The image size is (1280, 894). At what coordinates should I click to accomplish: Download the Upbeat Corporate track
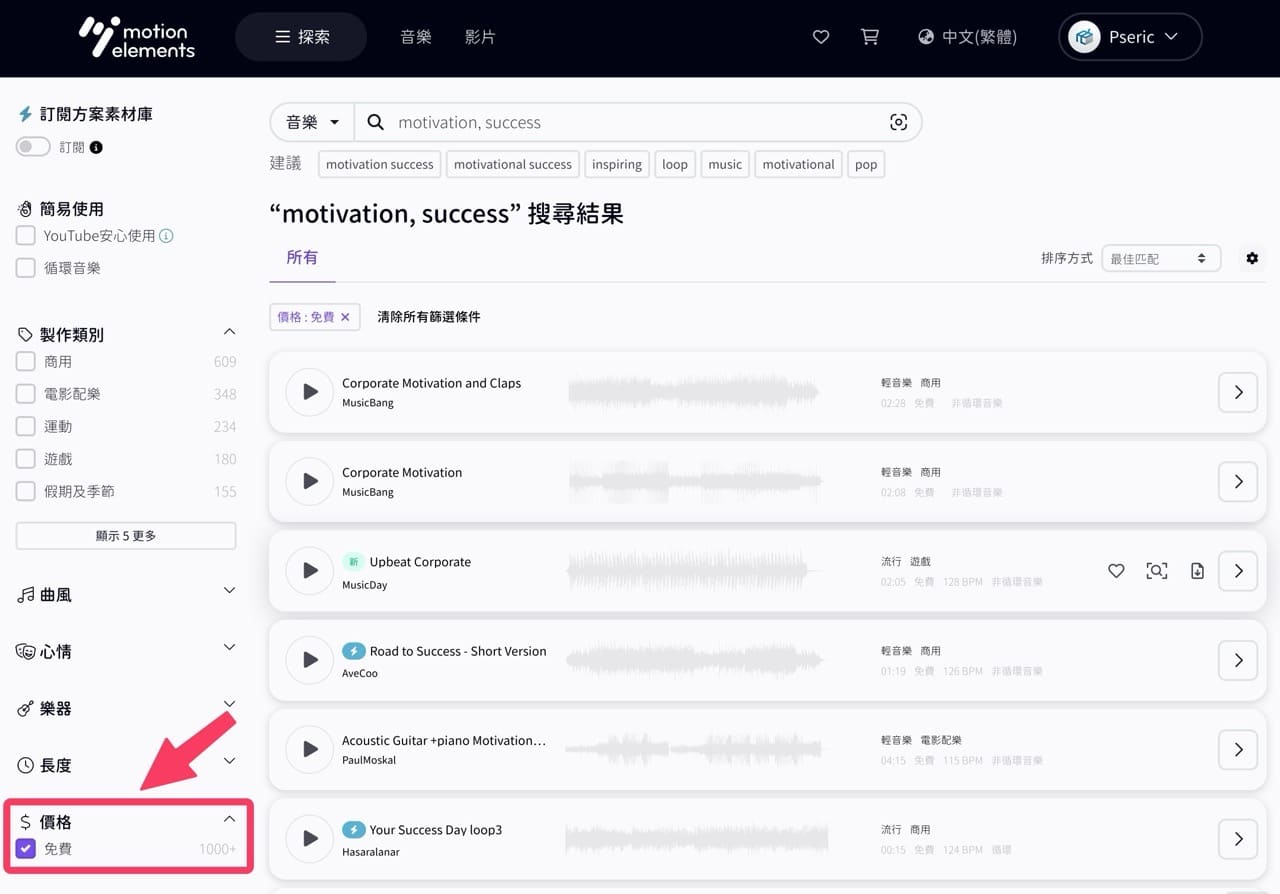(x=1197, y=571)
